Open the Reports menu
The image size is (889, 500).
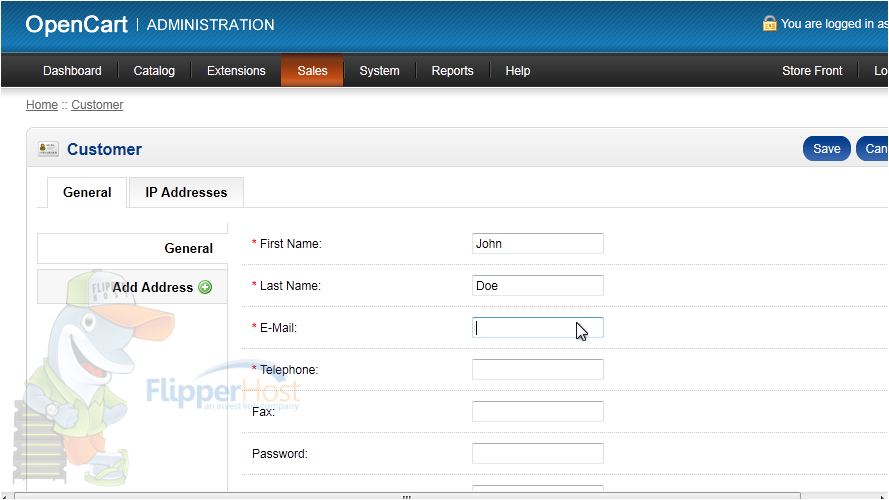(452, 71)
